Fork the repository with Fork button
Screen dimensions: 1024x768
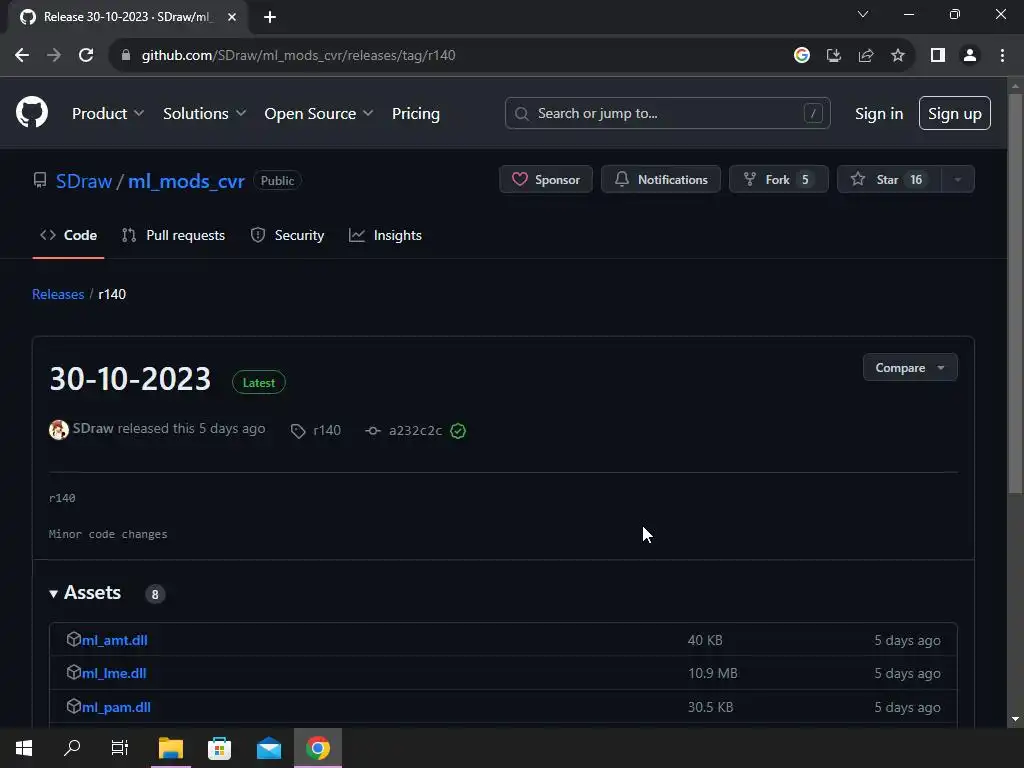point(779,180)
